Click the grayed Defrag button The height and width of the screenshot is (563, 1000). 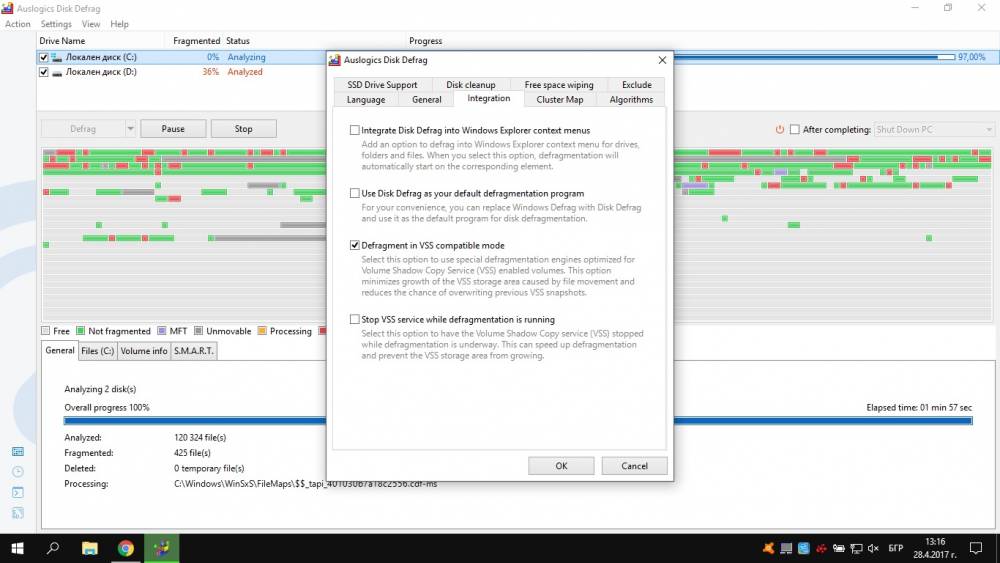click(x=83, y=129)
